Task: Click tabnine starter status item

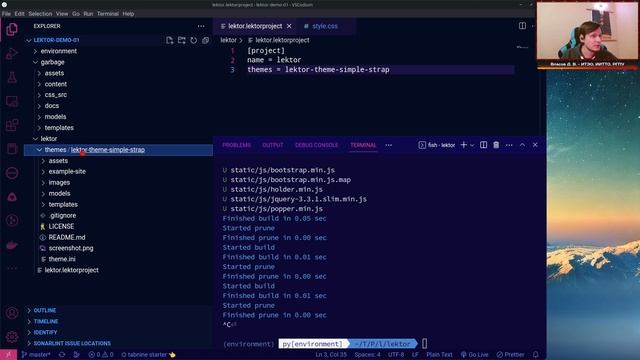Action: [x=148, y=355]
